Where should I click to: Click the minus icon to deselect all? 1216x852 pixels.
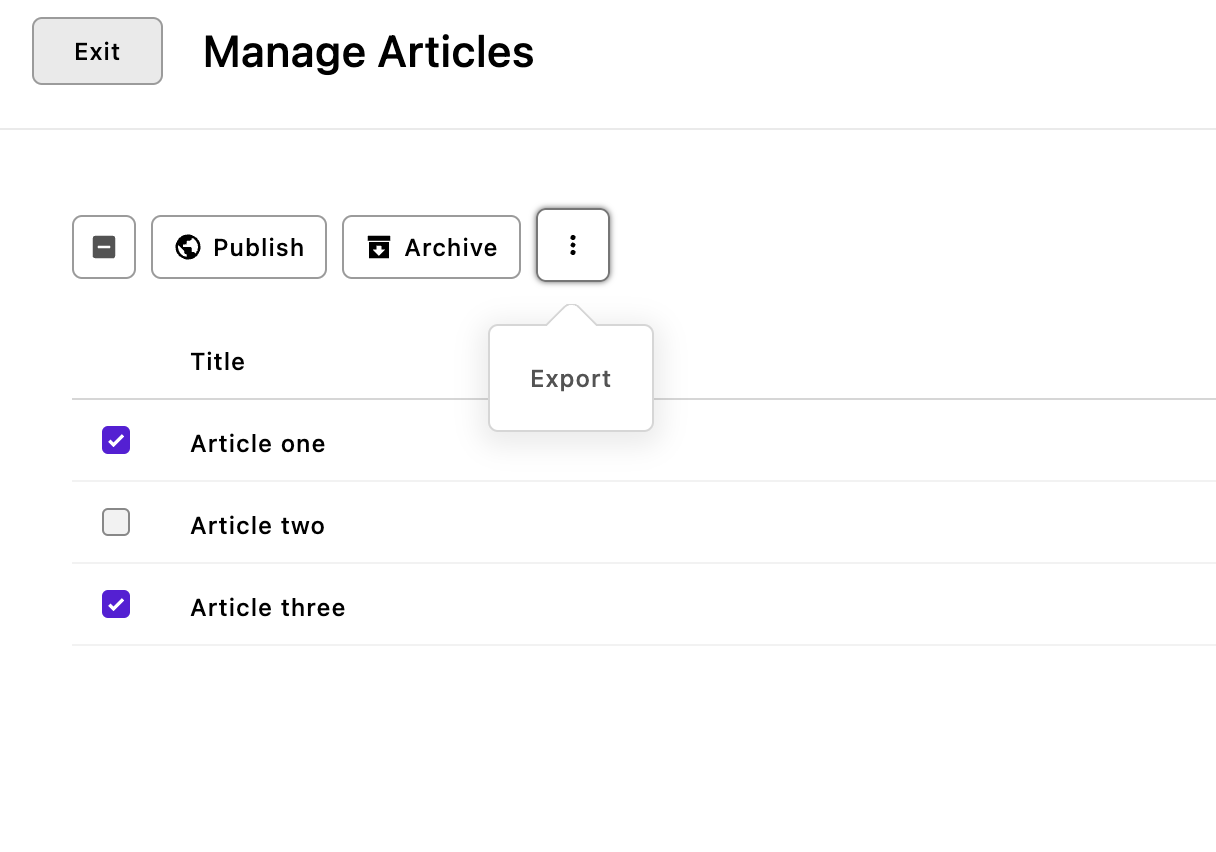click(x=104, y=247)
